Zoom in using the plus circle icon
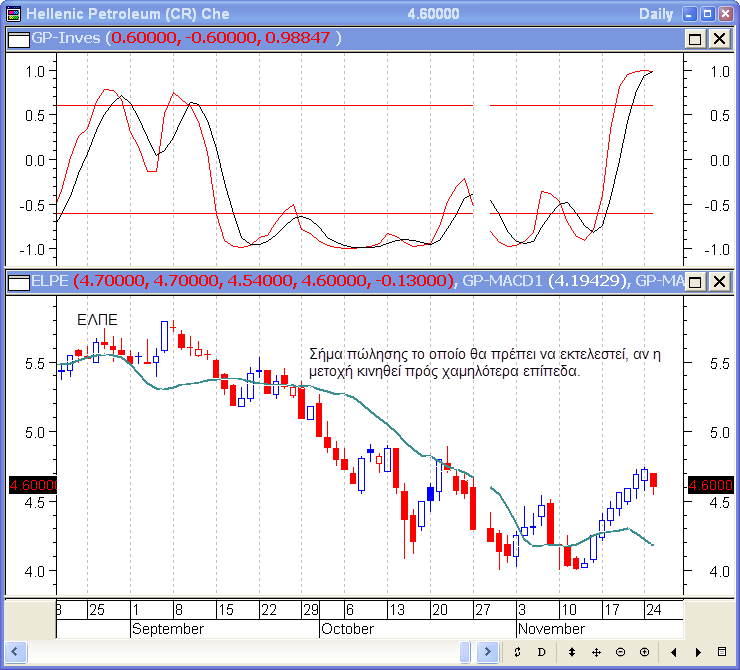 click(644, 652)
